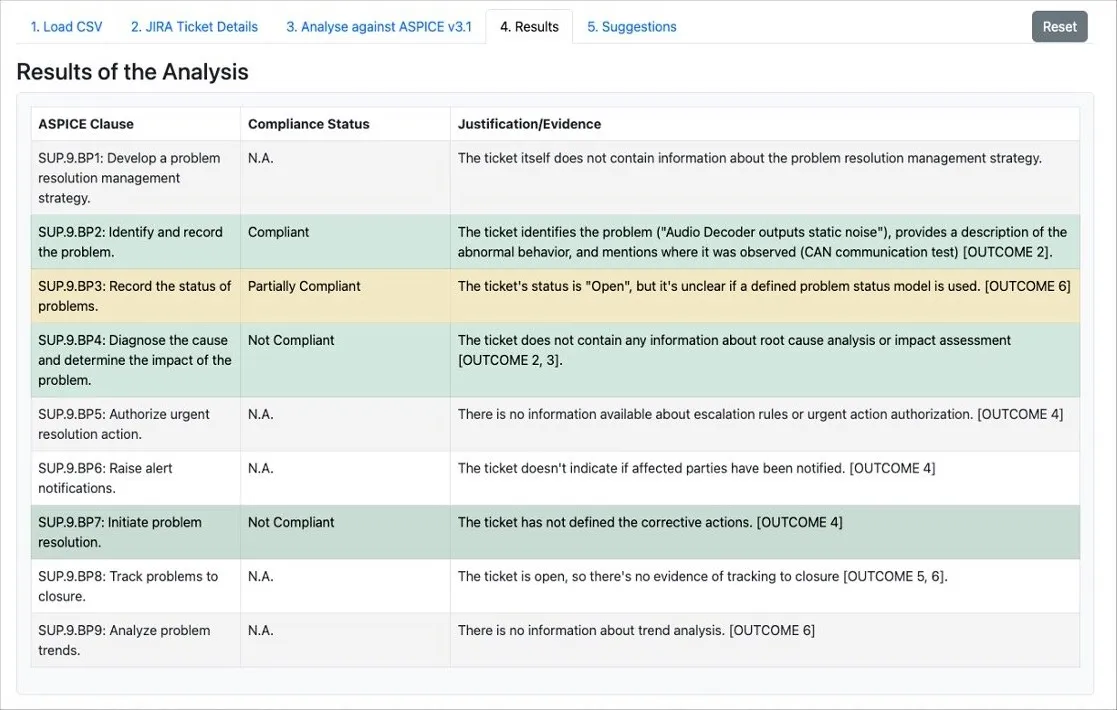Viewport: 1117px width, 710px height.
Task: Click the SUP.9.BP5 Authorize urgent resolution cell
Action: click(135, 424)
